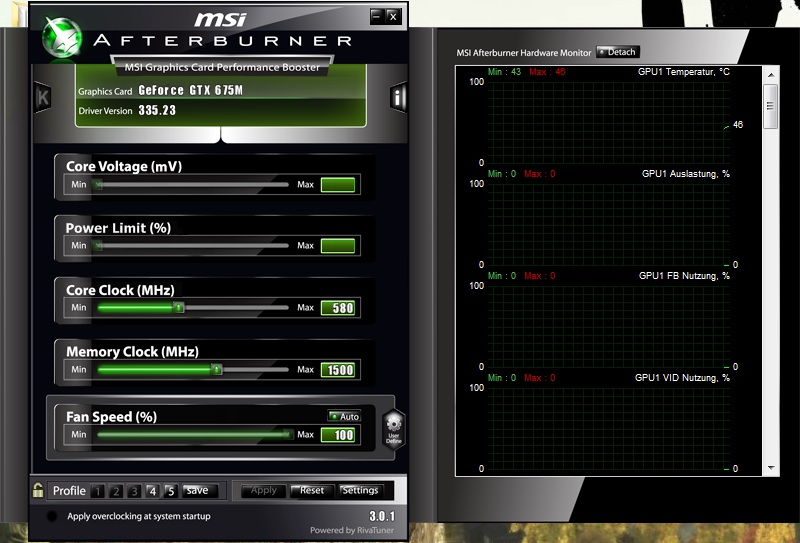Image resolution: width=800 pixels, height=543 pixels.
Task: Click the Memory Clock 1500 value field
Action: coord(338,369)
